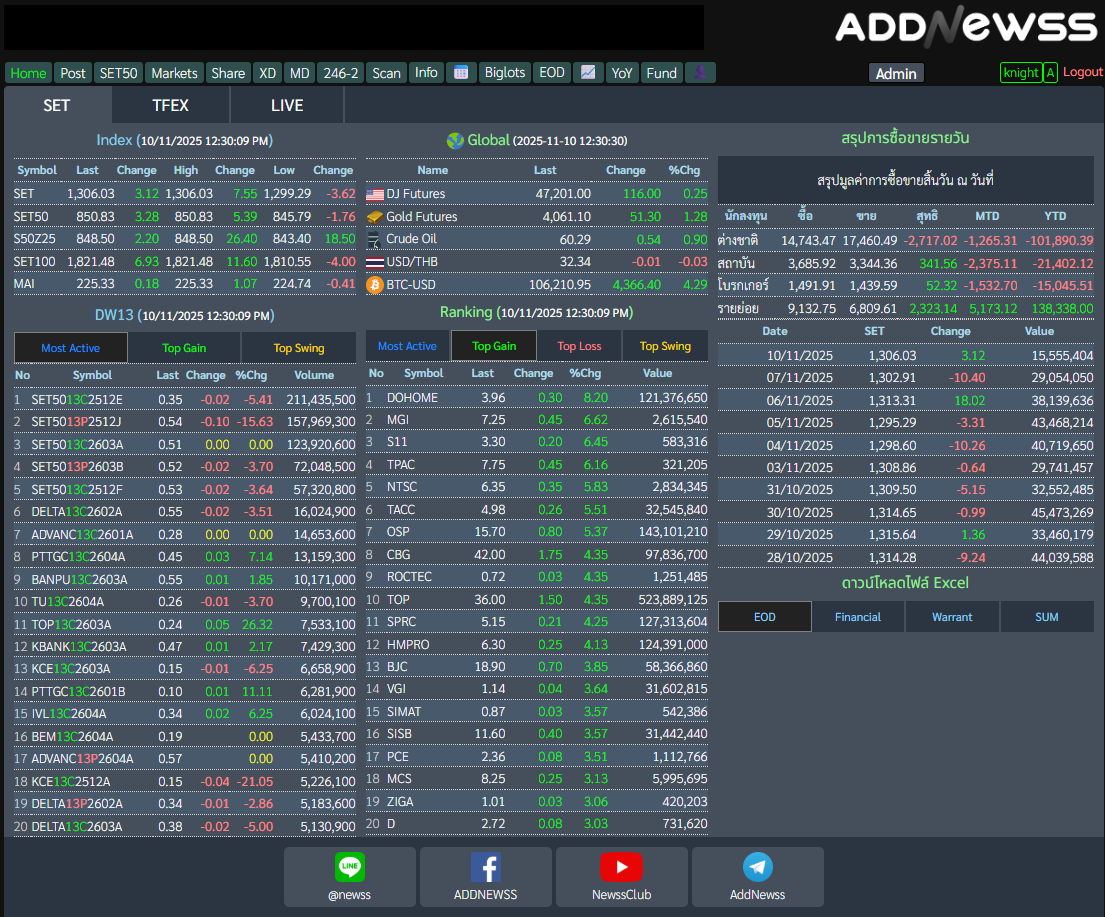1105x917 pixels.
Task: Click the Admin button
Action: coord(896,73)
